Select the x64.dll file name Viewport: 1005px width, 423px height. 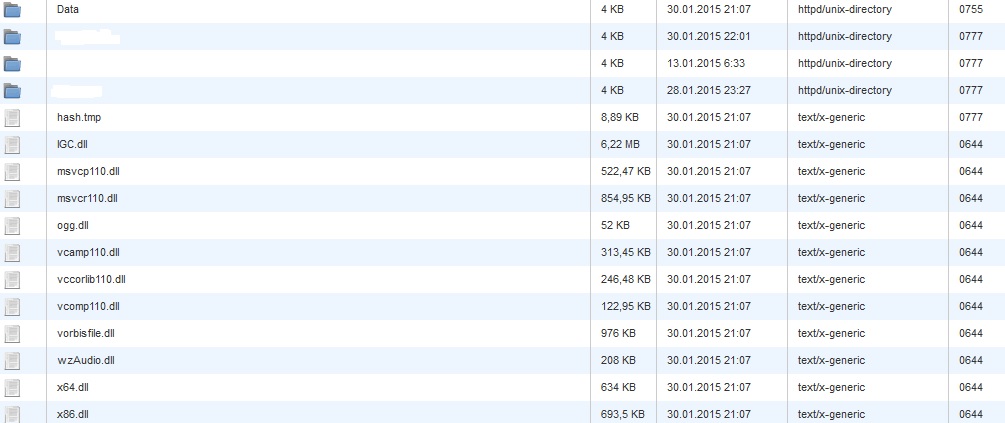click(x=72, y=387)
